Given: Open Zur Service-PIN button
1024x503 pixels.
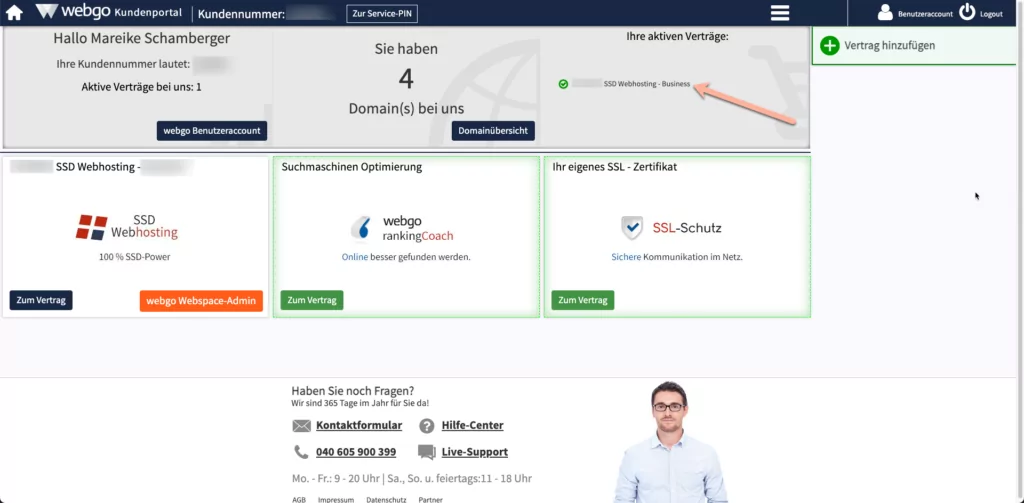Looking at the screenshot, I should coord(382,13).
